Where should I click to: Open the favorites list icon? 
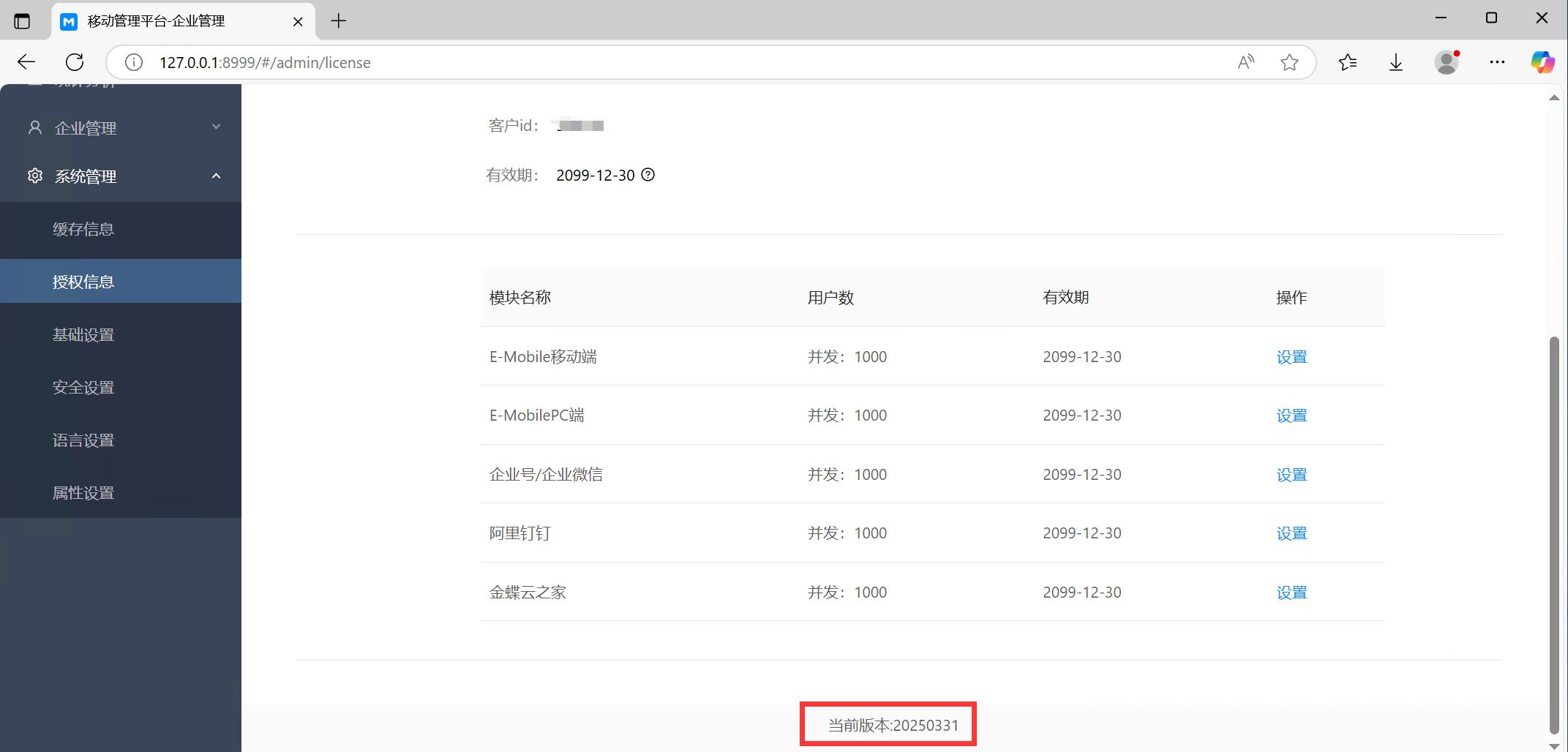(x=1348, y=62)
